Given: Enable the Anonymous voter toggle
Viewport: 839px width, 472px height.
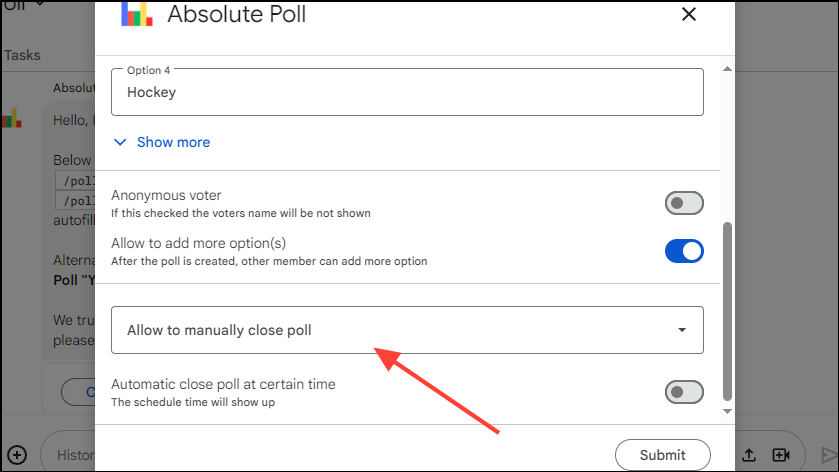Looking at the screenshot, I should coord(684,204).
